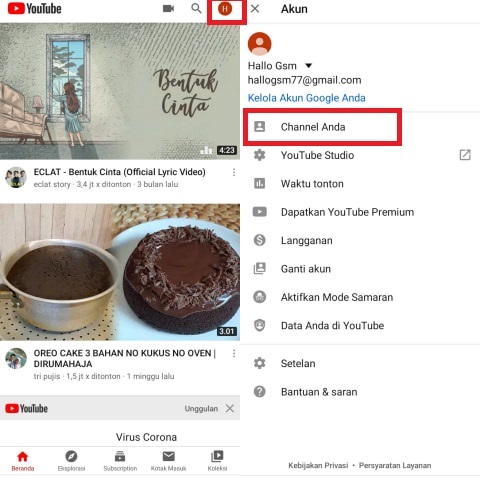Image resolution: width=480 pixels, height=480 pixels.
Task: Switch to Eksplorasi tab
Action: (71, 461)
